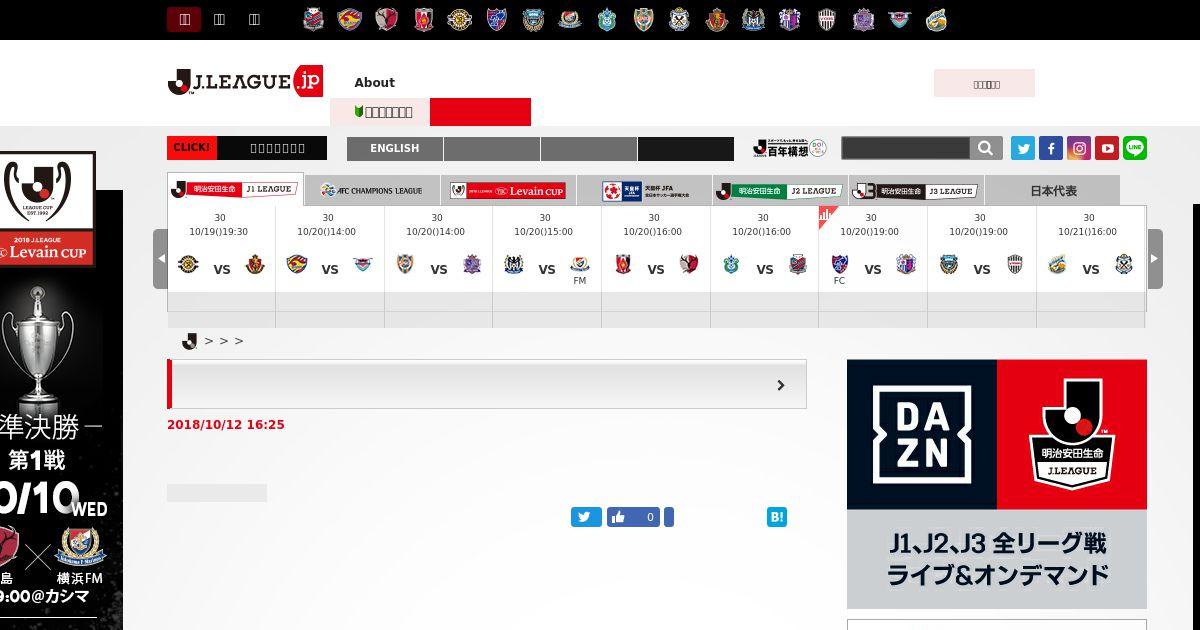1200x630 pixels.
Task: Open Jubilo Iwata crest in top club bar
Action: (x=680, y=19)
